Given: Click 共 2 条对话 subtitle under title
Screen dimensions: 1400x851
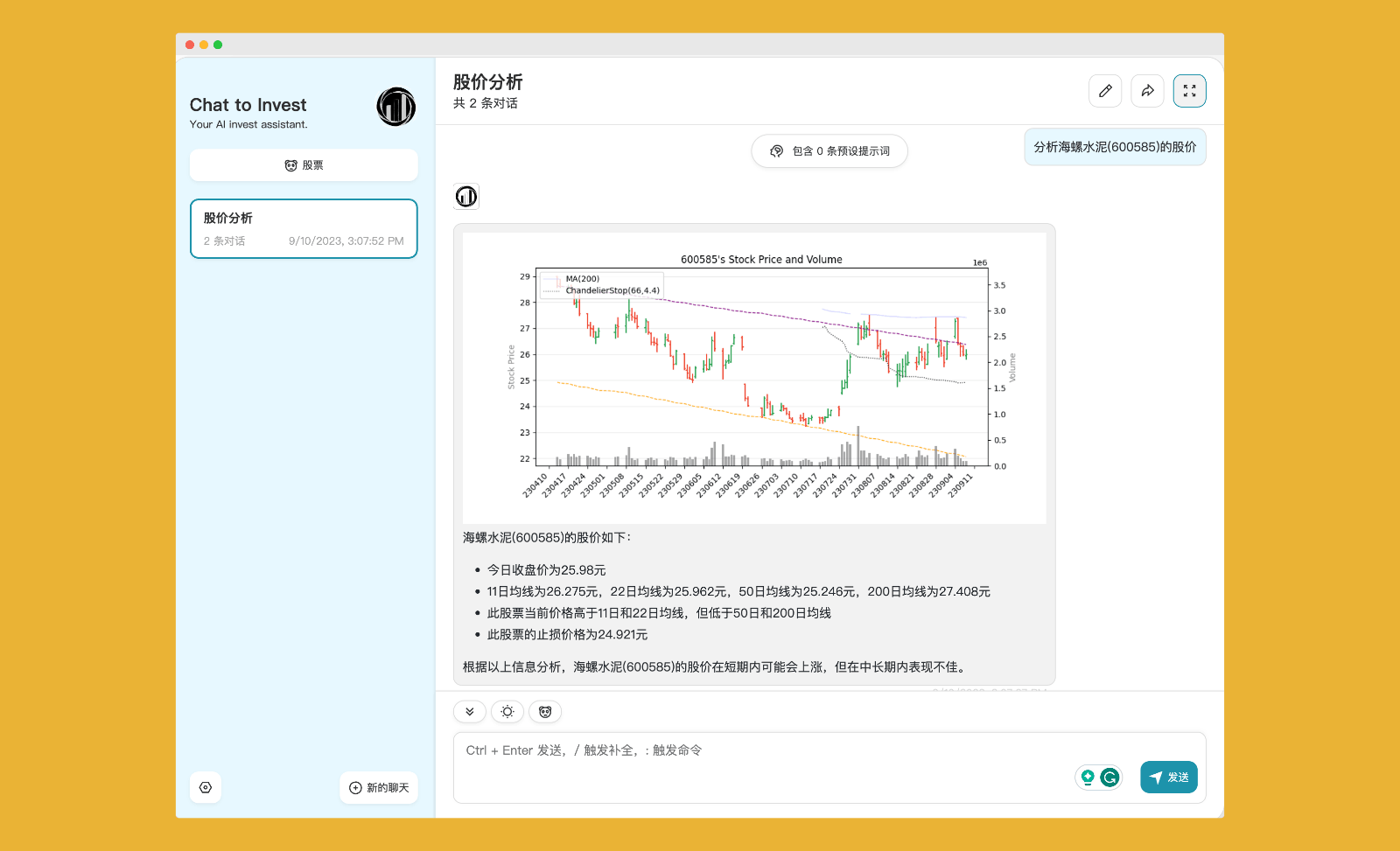Looking at the screenshot, I should [x=485, y=103].
